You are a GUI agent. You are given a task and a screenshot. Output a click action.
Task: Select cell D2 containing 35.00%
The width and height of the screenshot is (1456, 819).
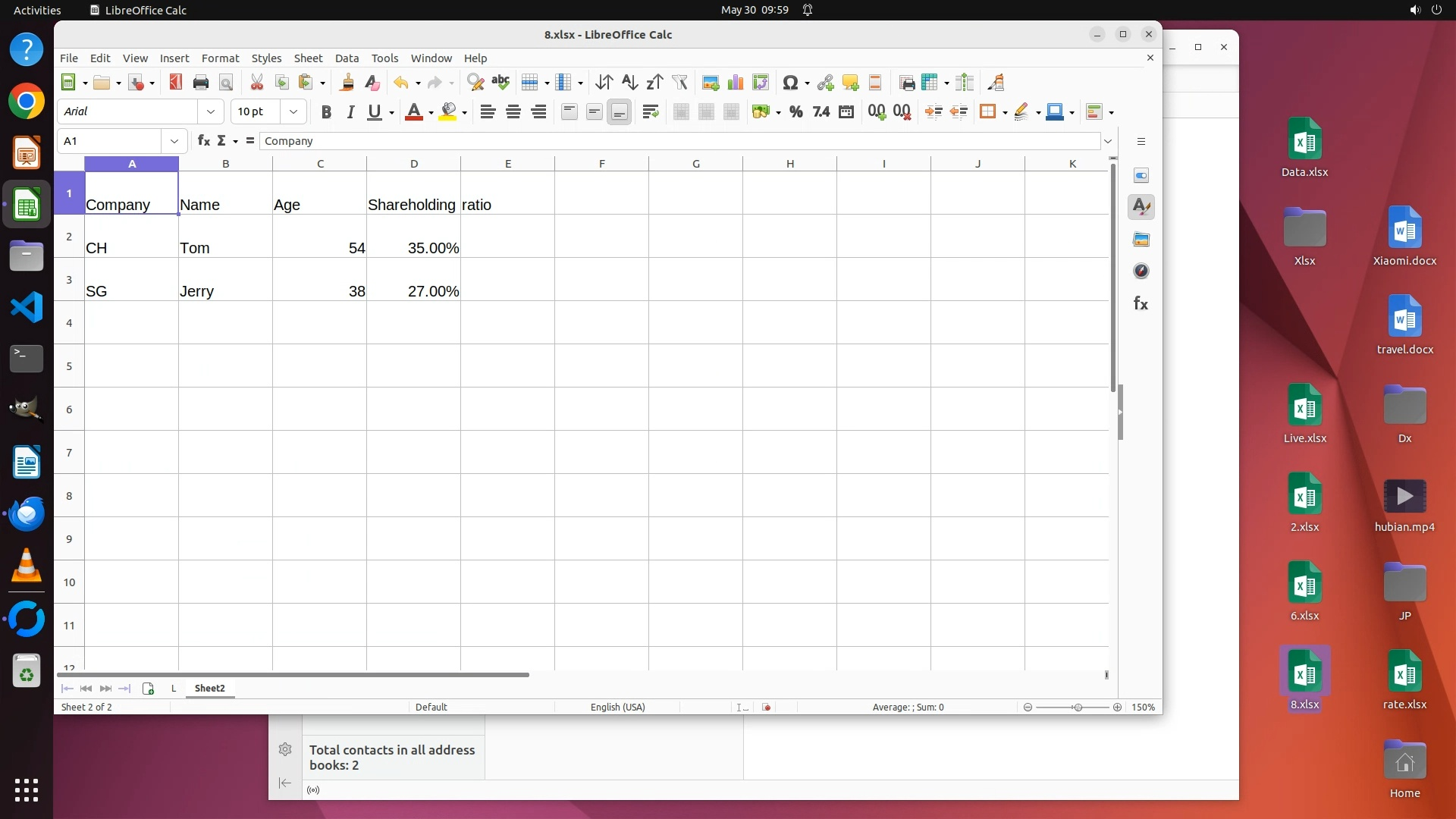click(413, 237)
